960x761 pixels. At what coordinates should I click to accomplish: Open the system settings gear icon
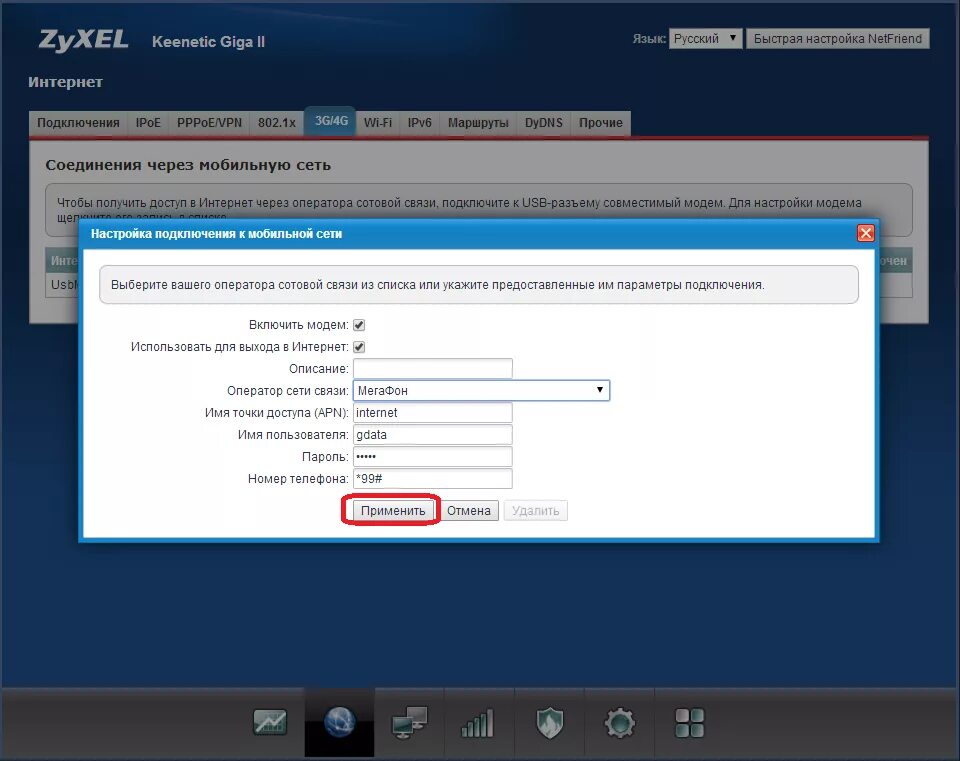click(x=620, y=723)
